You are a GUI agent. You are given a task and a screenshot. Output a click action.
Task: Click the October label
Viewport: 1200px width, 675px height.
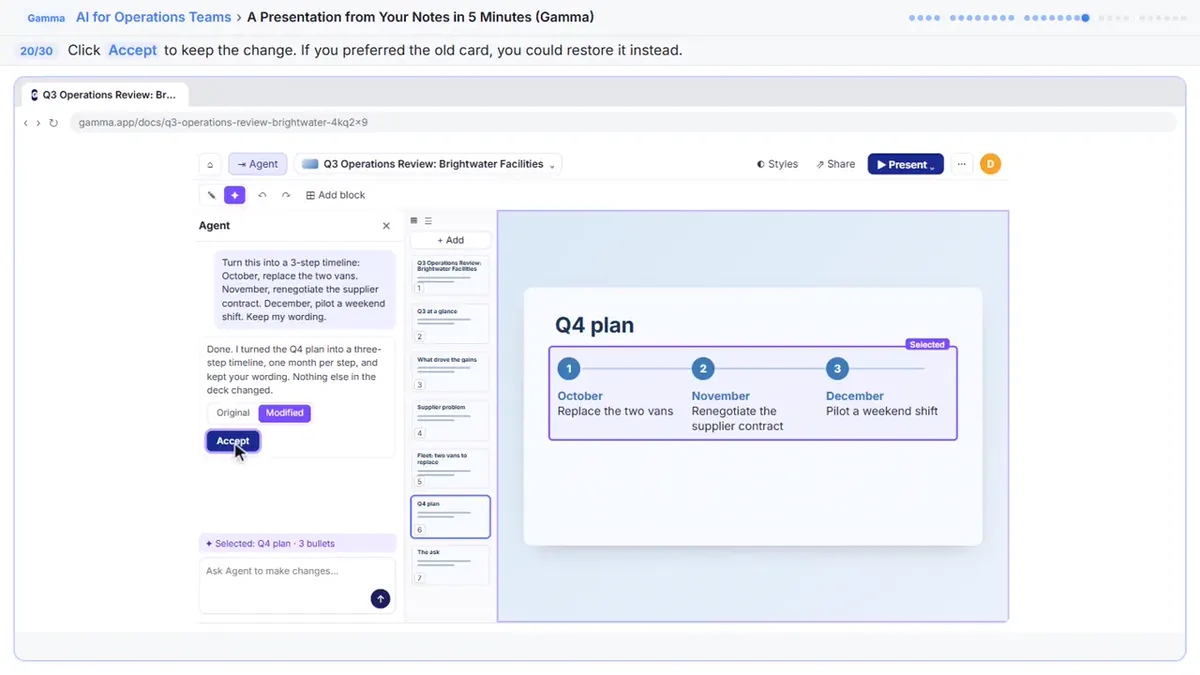pyautogui.click(x=580, y=396)
